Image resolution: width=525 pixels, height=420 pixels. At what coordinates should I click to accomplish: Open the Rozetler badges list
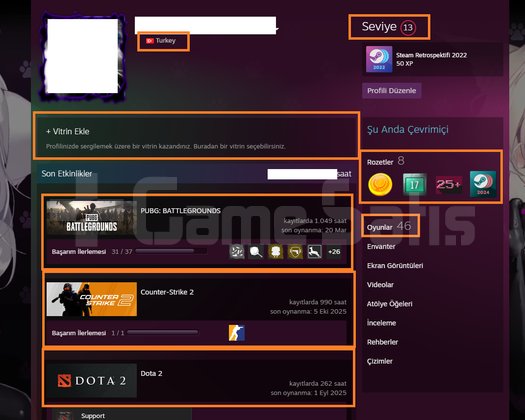[385, 162]
